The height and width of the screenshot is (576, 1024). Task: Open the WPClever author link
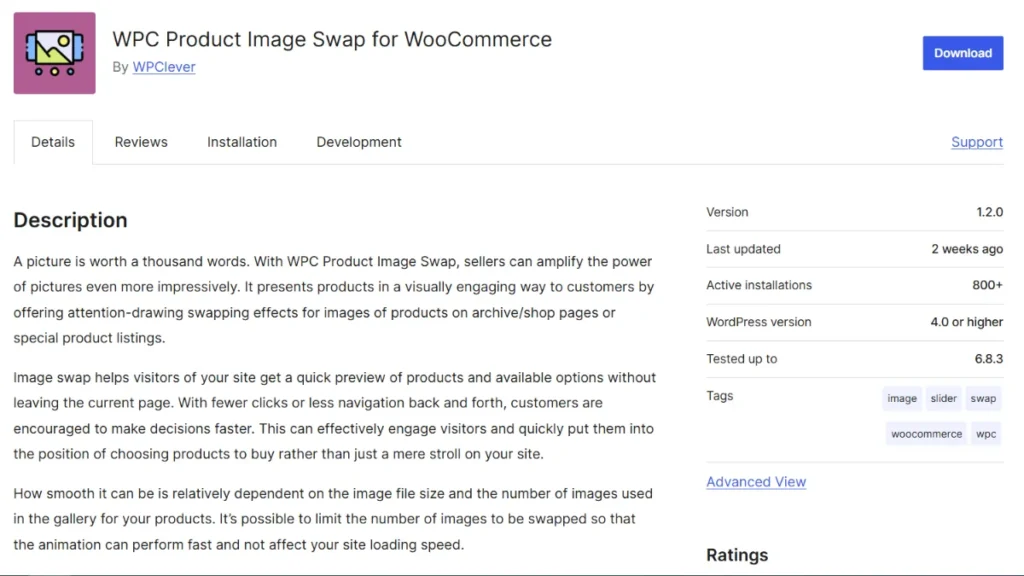point(163,67)
